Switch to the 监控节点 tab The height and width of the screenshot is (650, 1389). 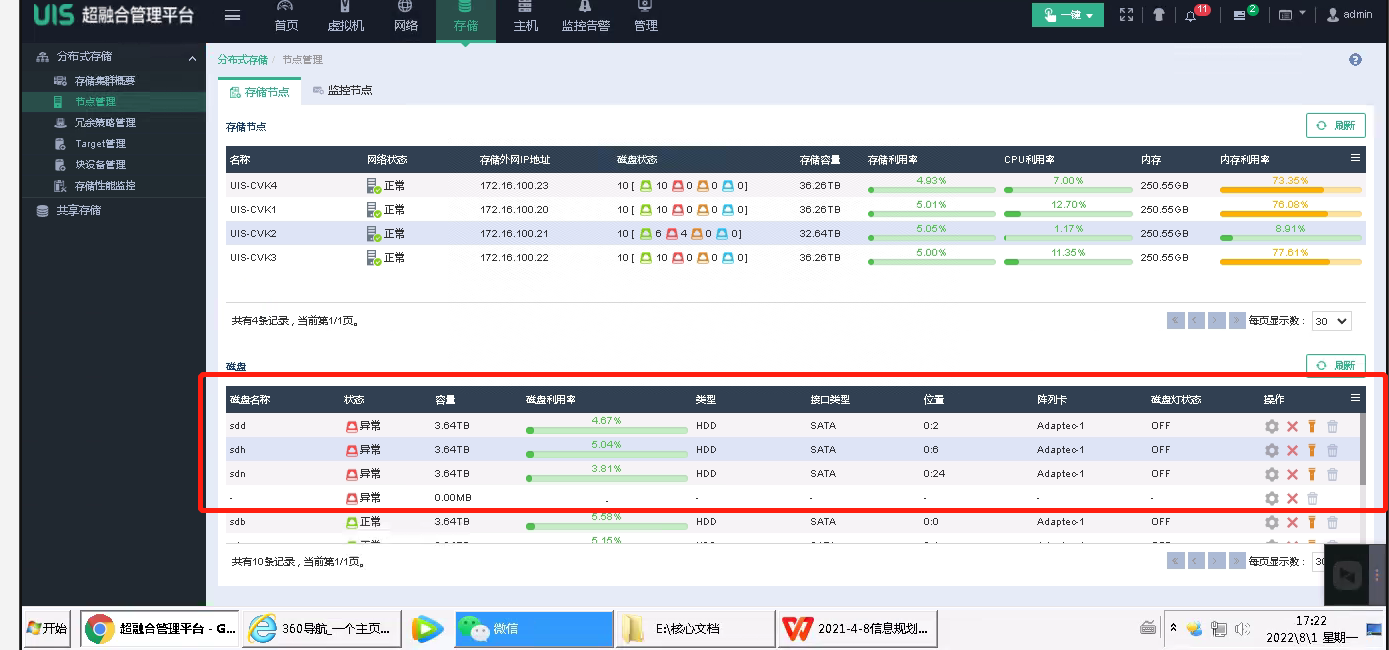point(342,91)
